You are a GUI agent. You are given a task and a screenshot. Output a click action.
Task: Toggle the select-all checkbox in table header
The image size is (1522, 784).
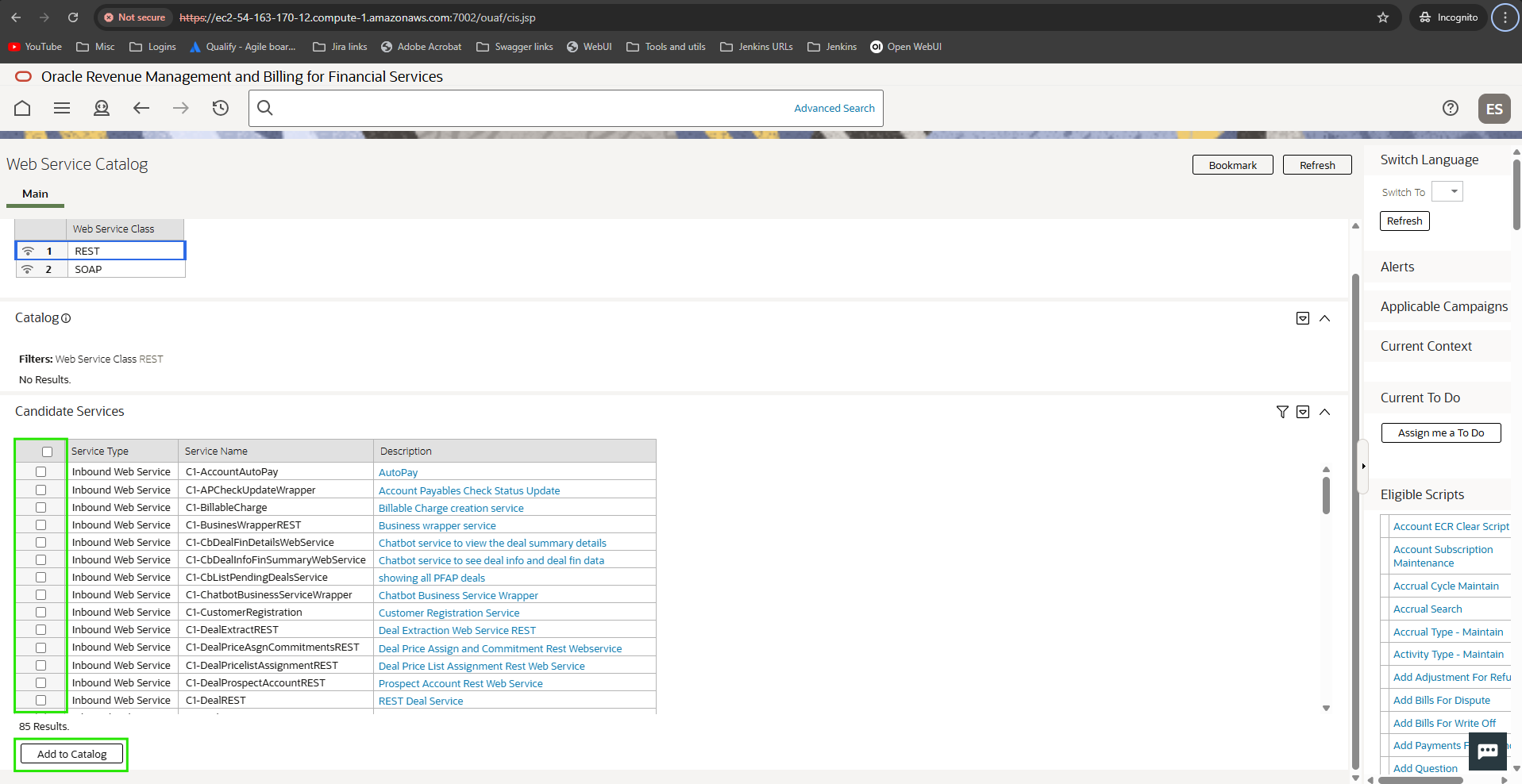47,452
